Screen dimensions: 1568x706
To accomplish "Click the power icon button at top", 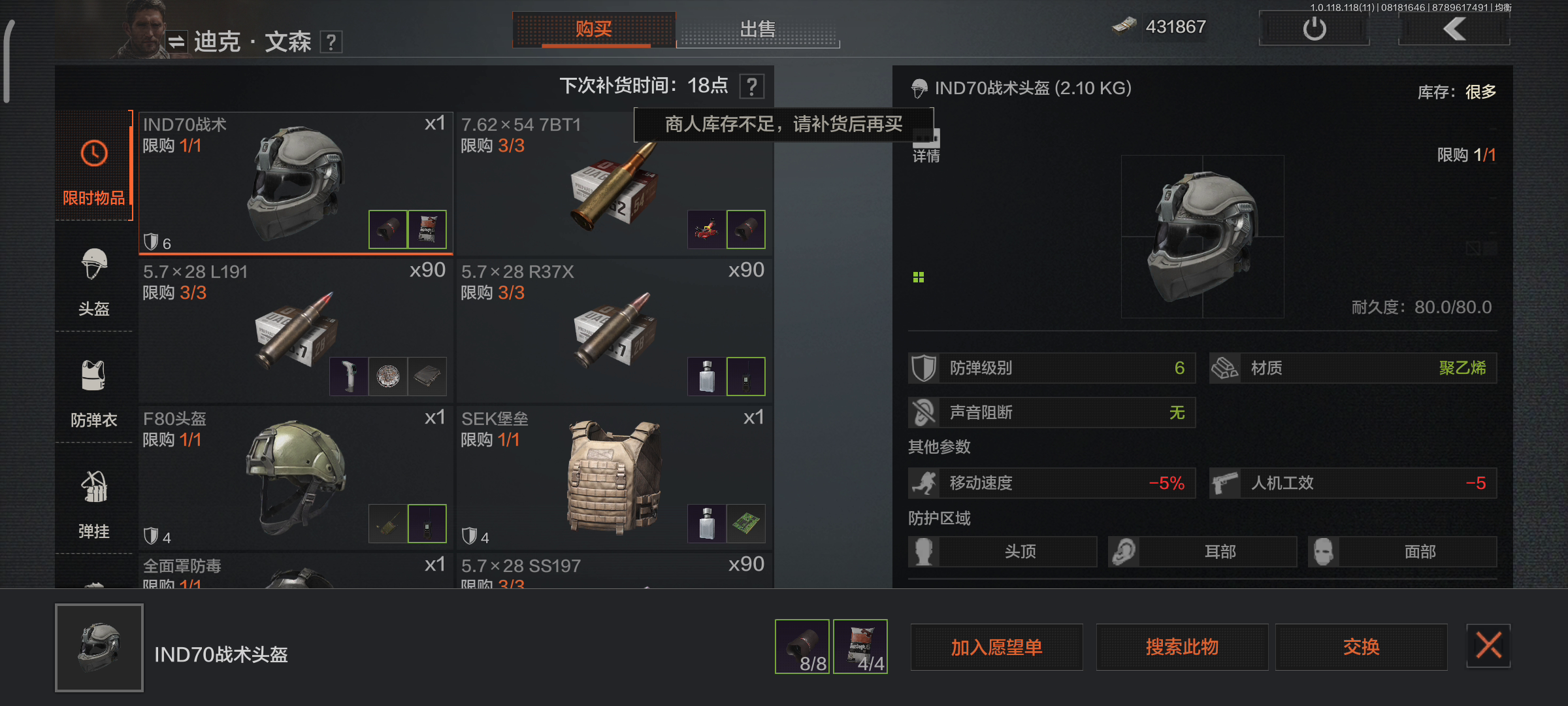I will 1314,29.
